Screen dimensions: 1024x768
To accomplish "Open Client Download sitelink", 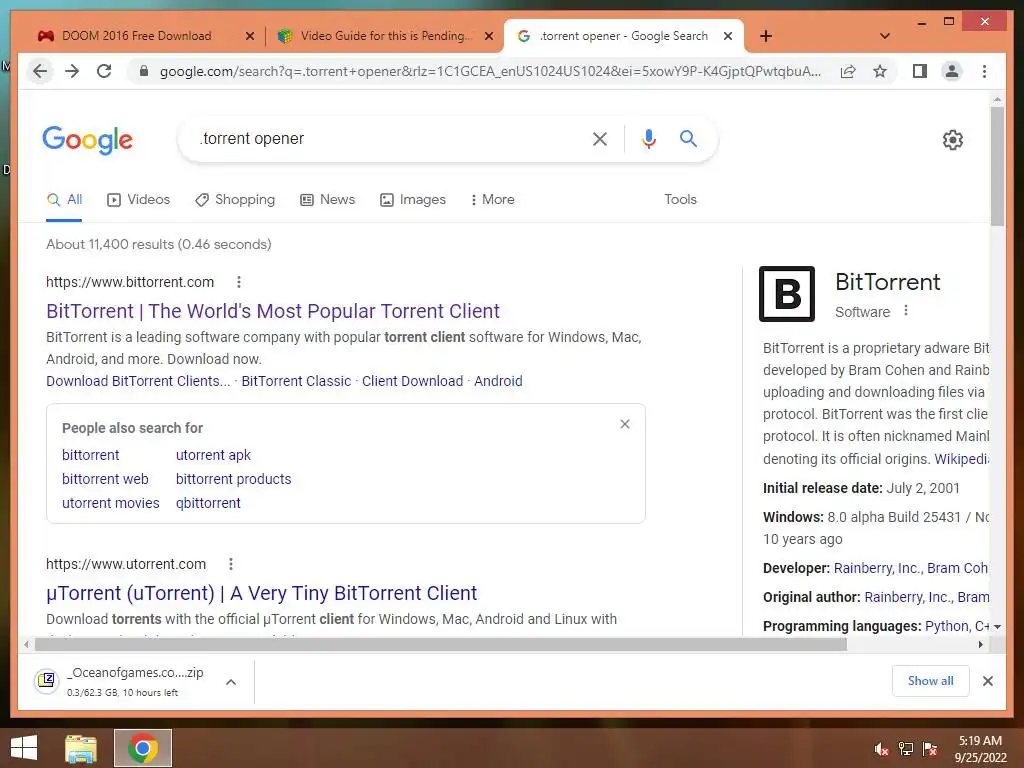I will point(413,381).
